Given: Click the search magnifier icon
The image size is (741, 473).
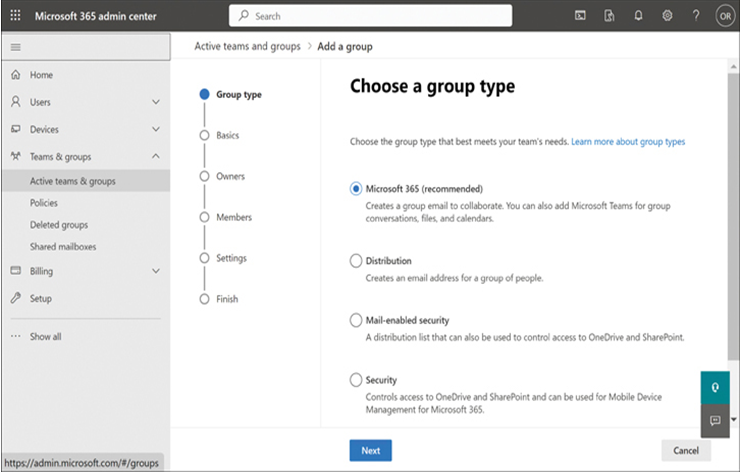Looking at the screenshot, I should (x=243, y=16).
